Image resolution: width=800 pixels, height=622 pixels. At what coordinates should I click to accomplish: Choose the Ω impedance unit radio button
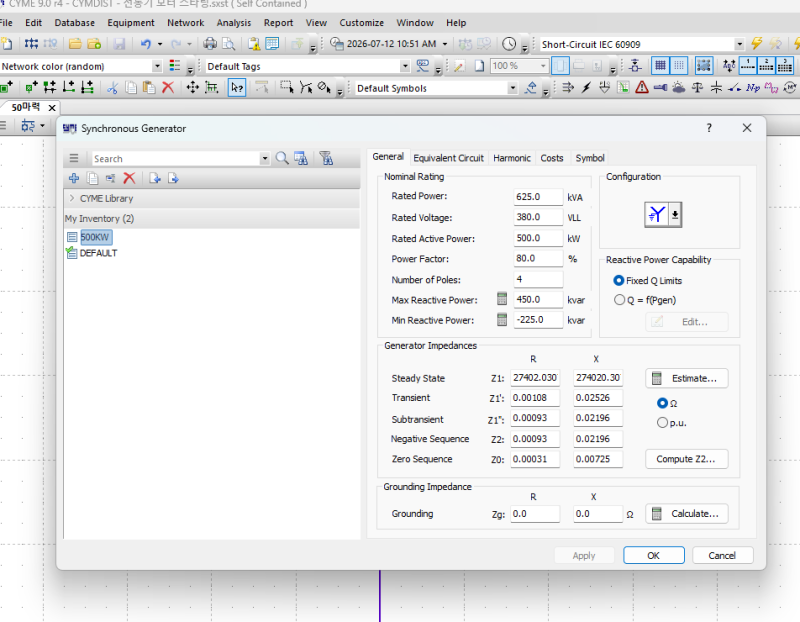click(662, 403)
